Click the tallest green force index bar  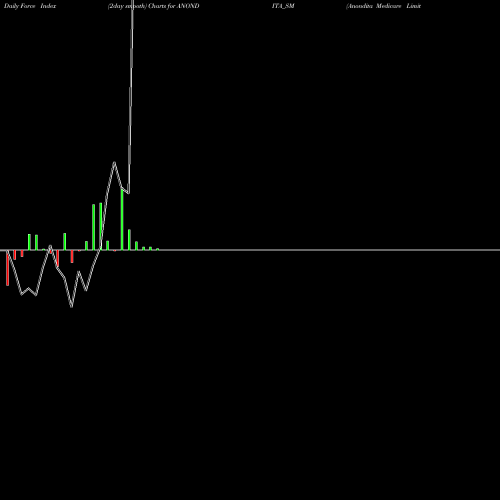point(122,220)
